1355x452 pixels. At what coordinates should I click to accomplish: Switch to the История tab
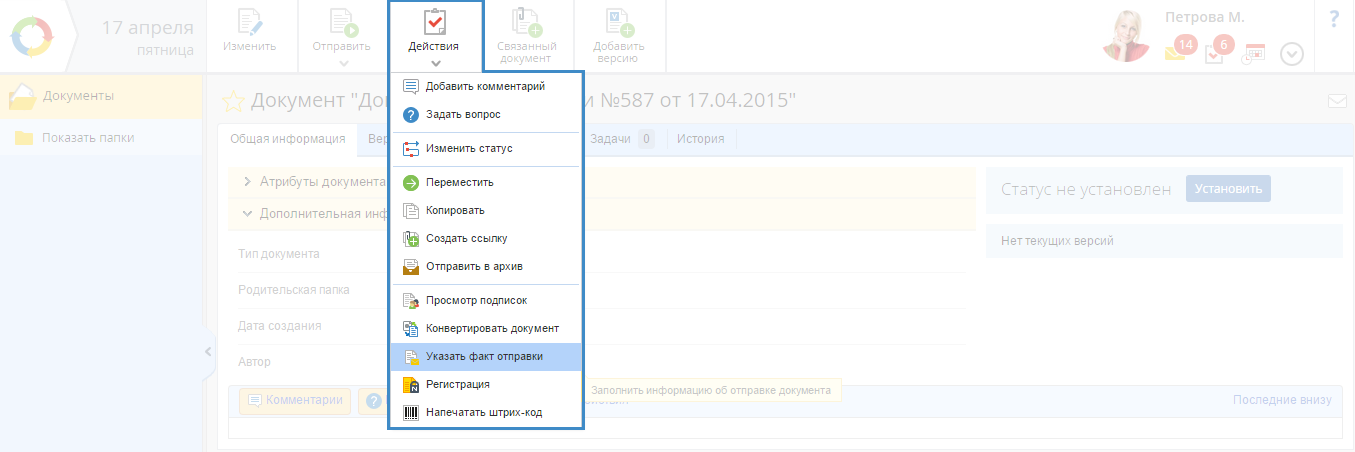coord(700,139)
